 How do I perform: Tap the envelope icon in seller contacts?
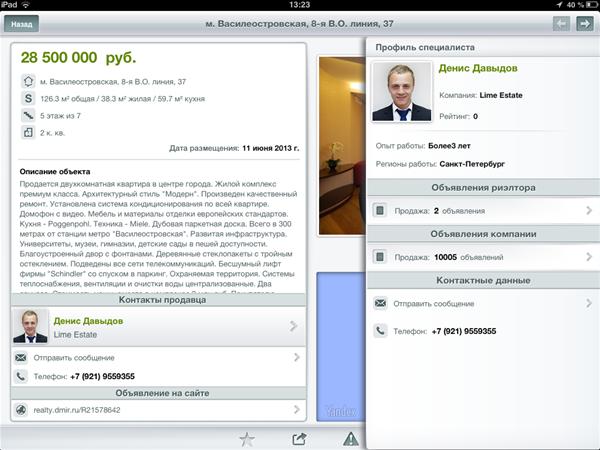(x=21, y=357)
